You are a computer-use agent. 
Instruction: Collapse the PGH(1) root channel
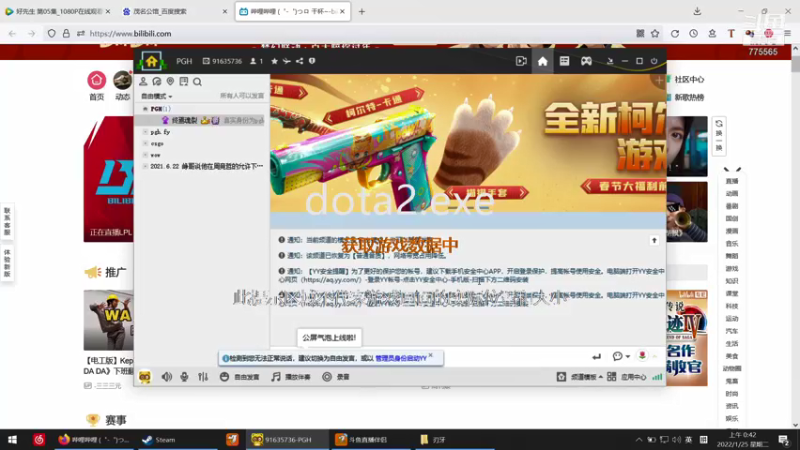[x=145, y=109]
